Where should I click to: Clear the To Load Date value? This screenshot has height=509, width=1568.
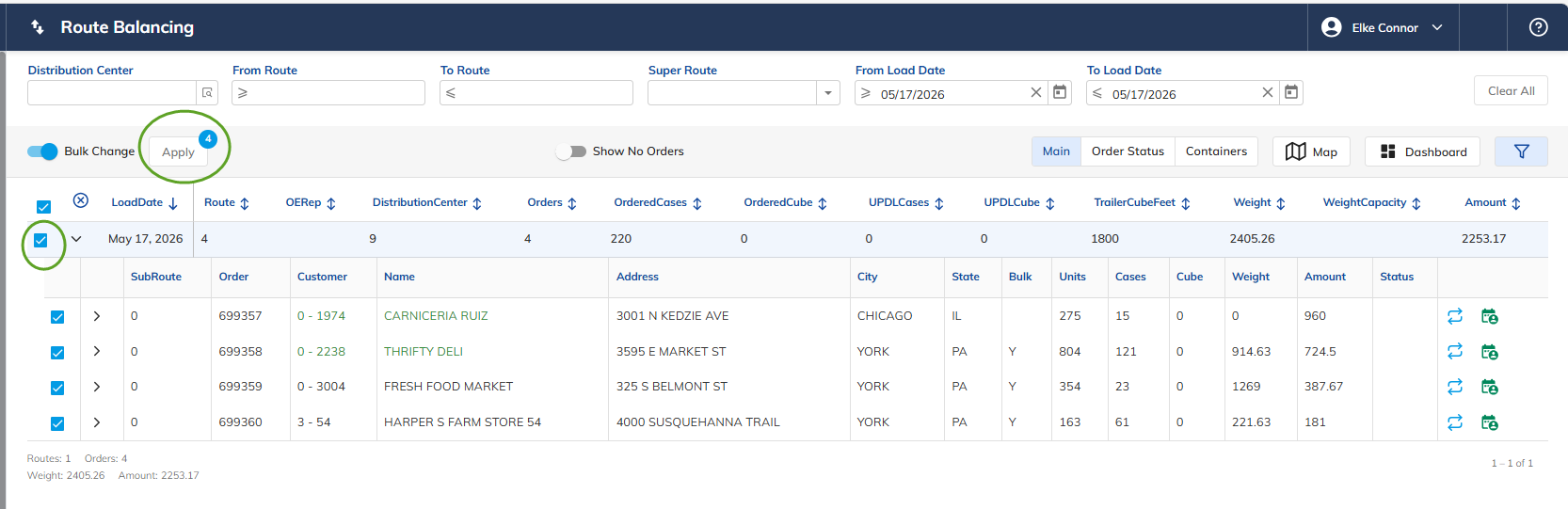coord(1267,92)
